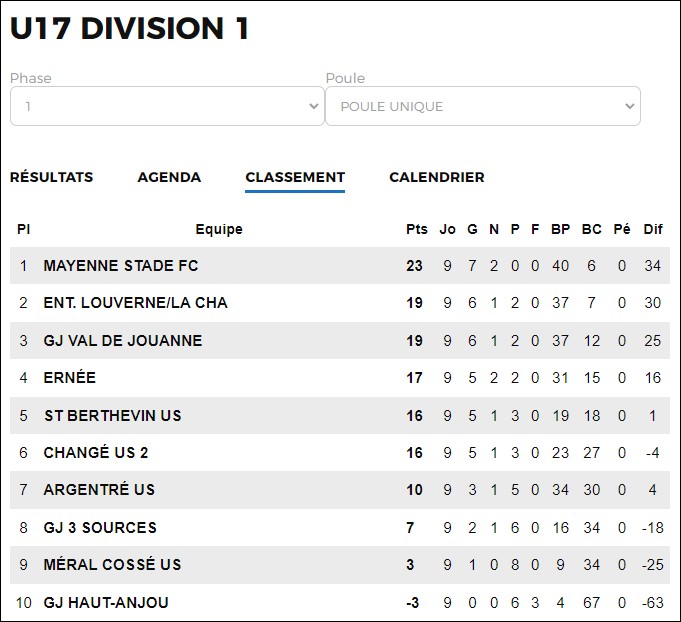This screenshot has height=622, width=681.
Task: Click the Pts column header
Action: 417,229
